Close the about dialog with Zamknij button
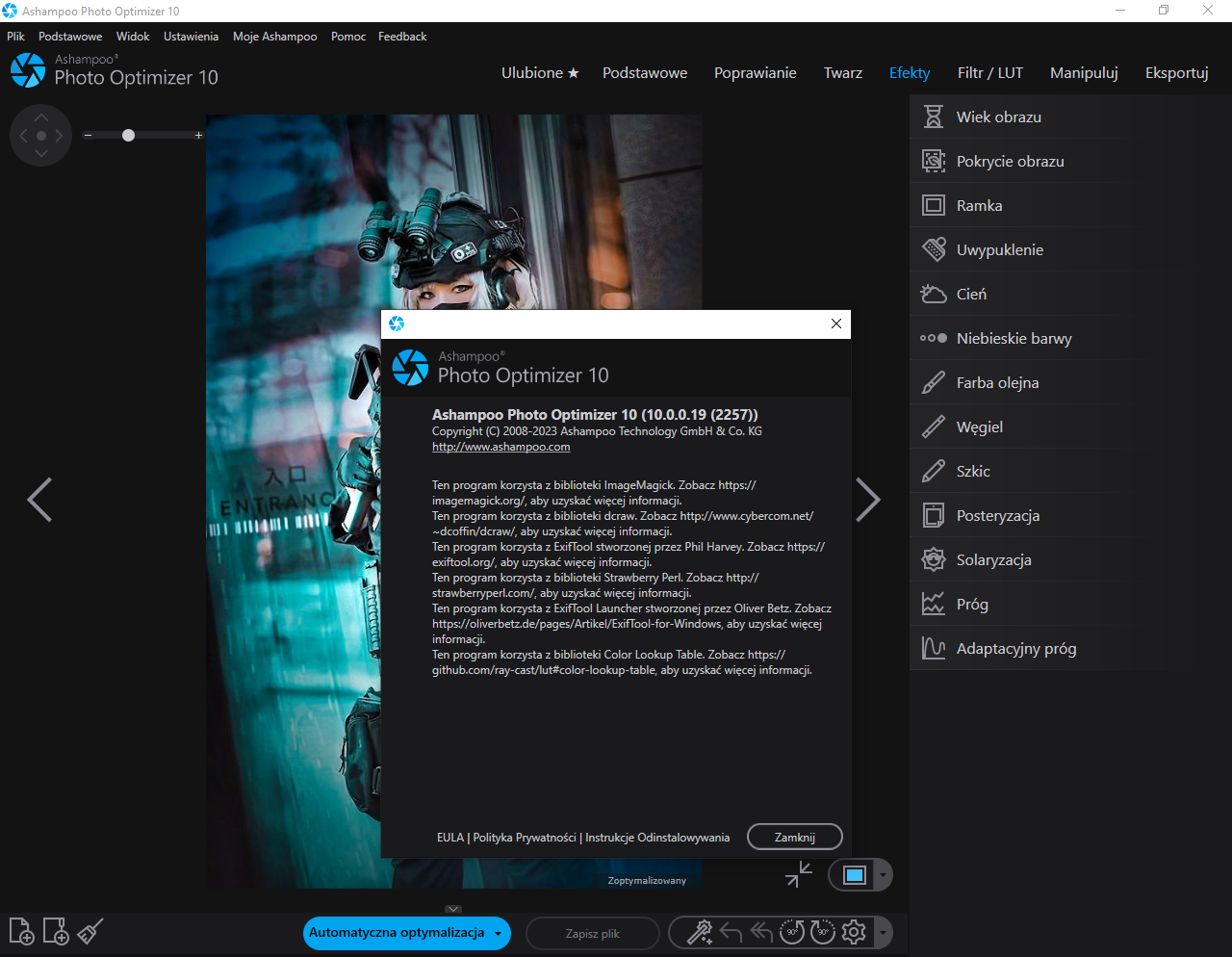The image size is (1232, 957). 794,837
